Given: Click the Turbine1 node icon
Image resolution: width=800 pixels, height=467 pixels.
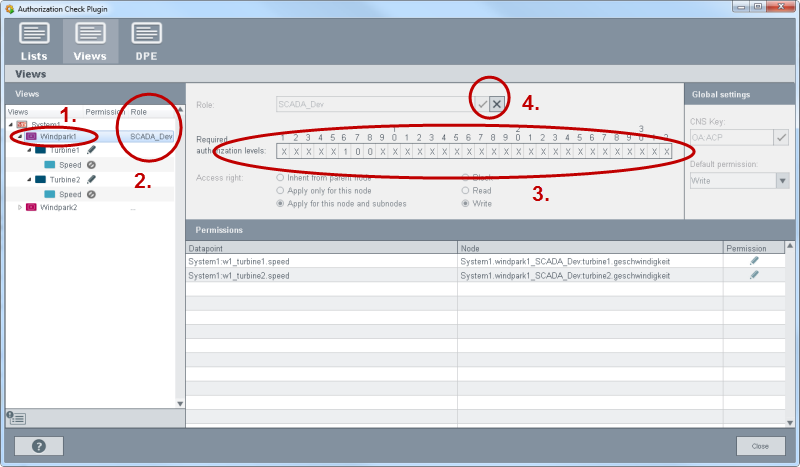Looking at the screenshot, I should tap(40, 150).
